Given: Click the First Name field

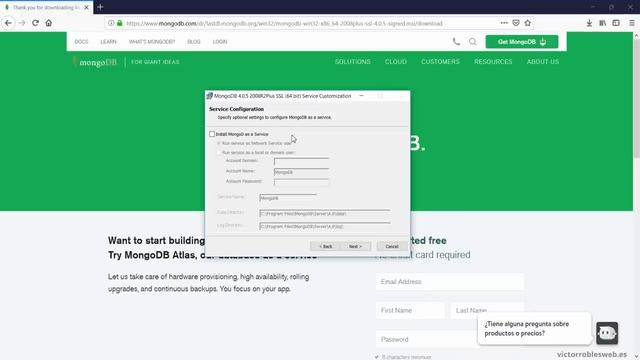Looking at the screenshot, I should pos(411,311).
